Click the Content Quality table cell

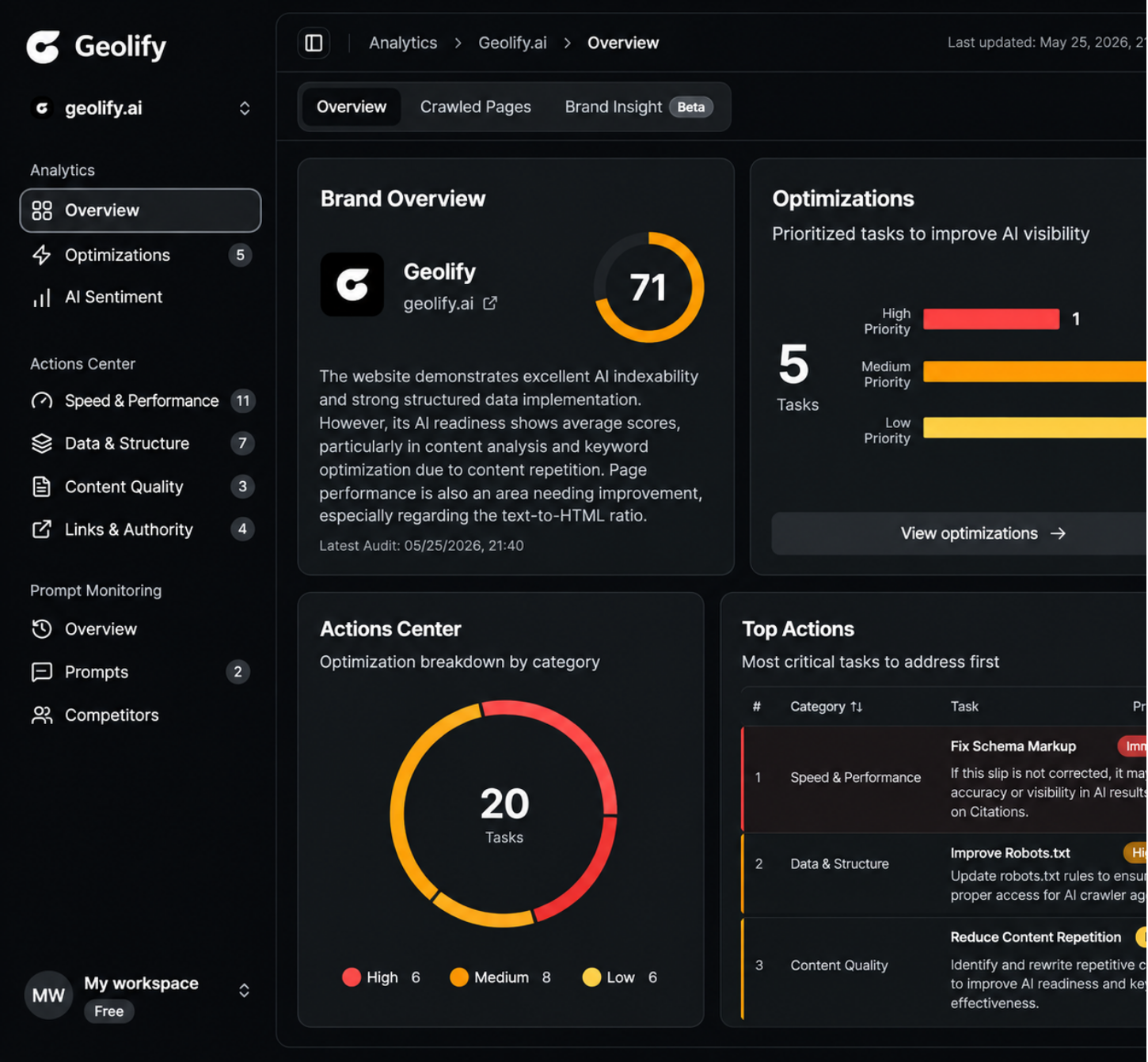click(x=839, y=965)
